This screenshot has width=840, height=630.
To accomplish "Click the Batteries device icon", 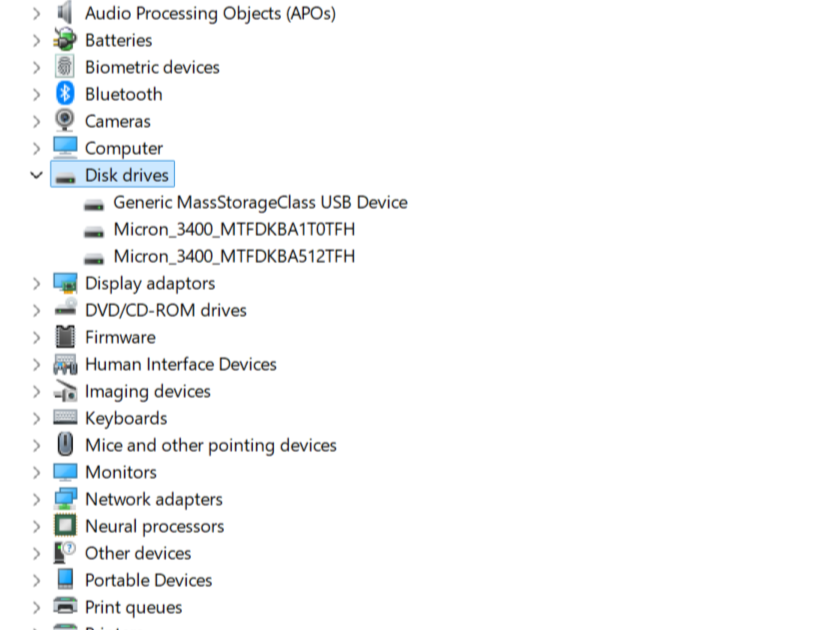I will point(64,40).
